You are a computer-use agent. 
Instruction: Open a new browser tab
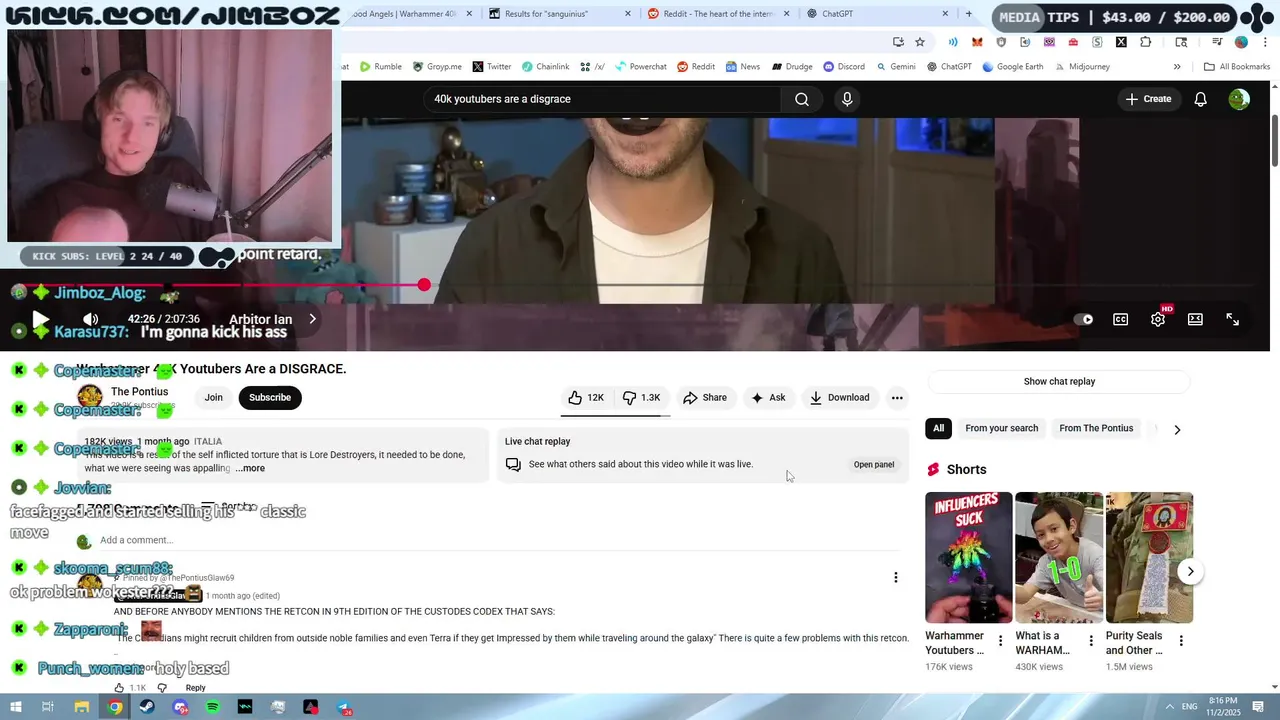click(968, 14)
